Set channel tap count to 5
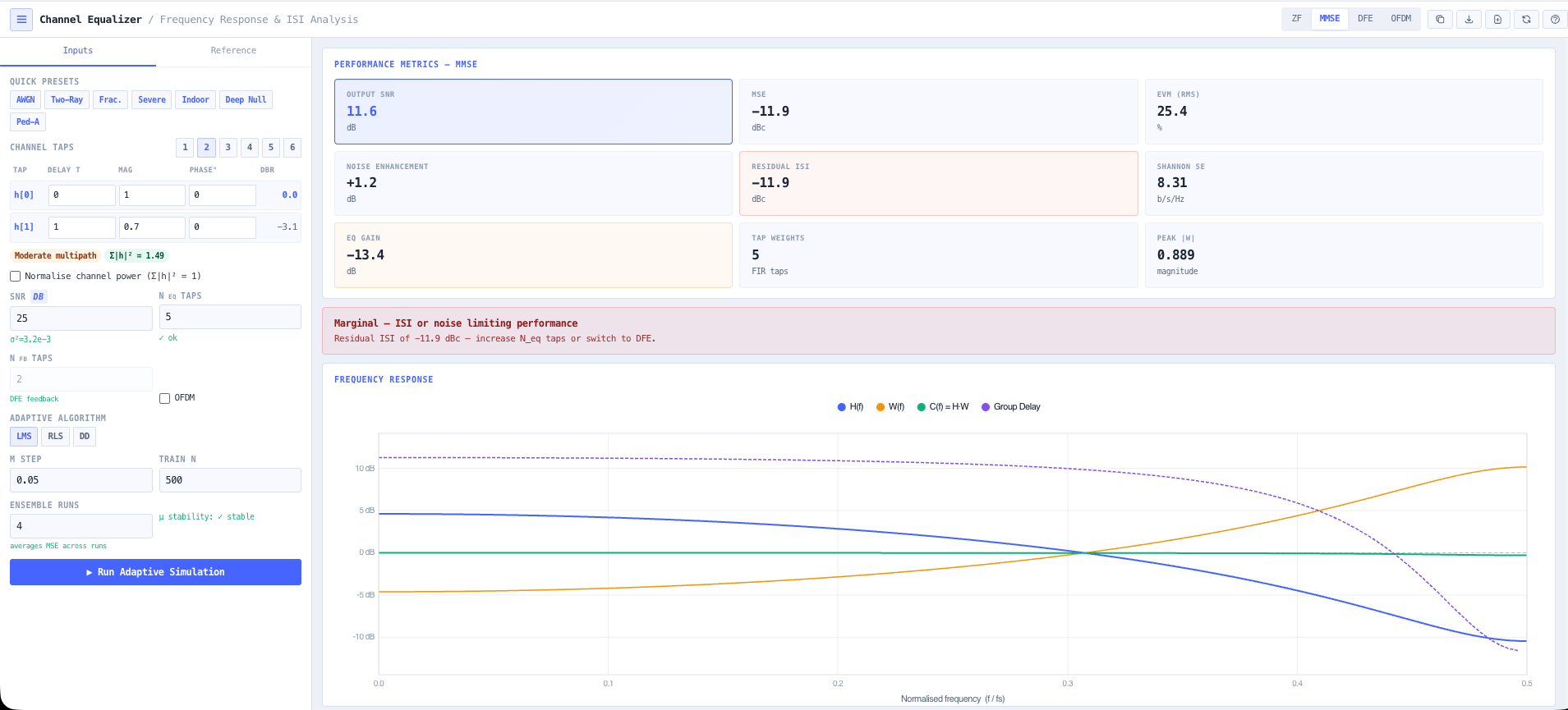The height and width of the screenshot is (710, 1568). tap(271, 148)
